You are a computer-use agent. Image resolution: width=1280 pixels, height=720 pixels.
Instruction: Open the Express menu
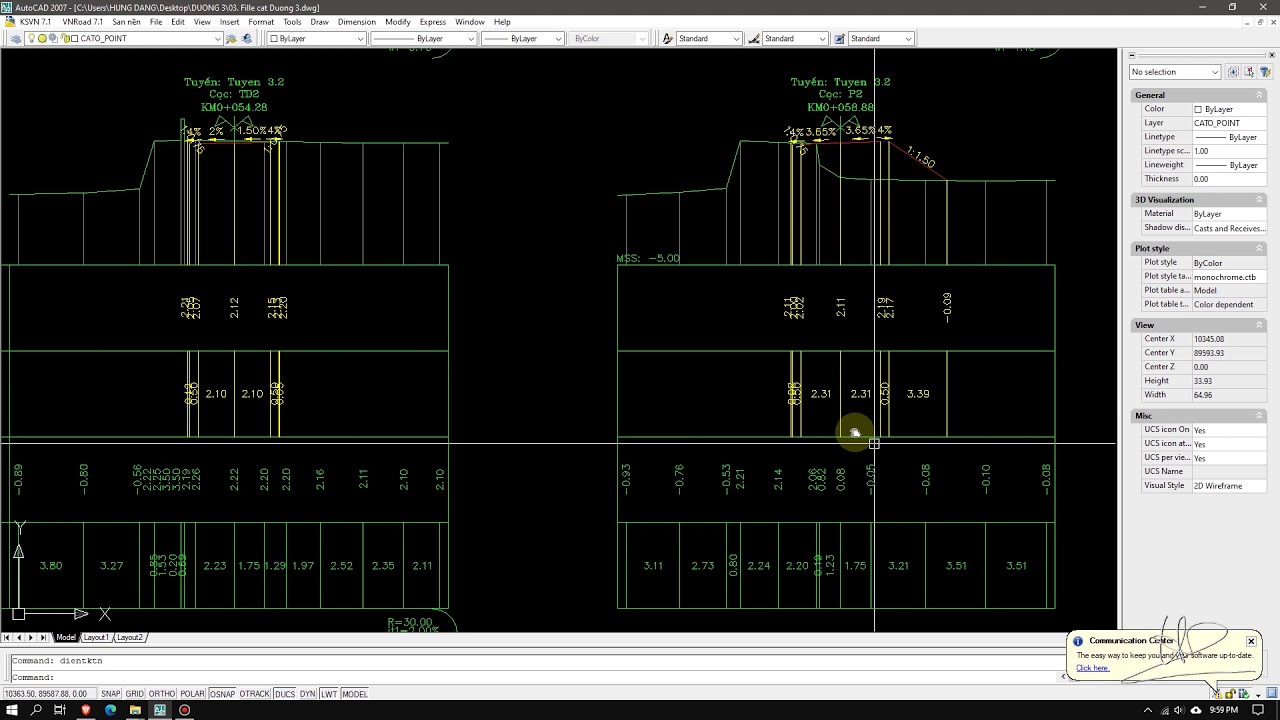point(433,22)
